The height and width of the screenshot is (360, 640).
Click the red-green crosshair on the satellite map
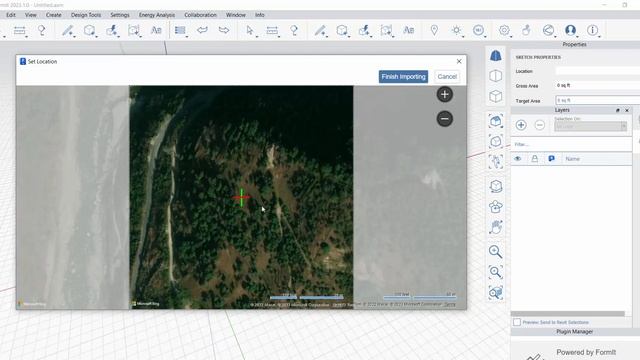[x=242, y=198]
